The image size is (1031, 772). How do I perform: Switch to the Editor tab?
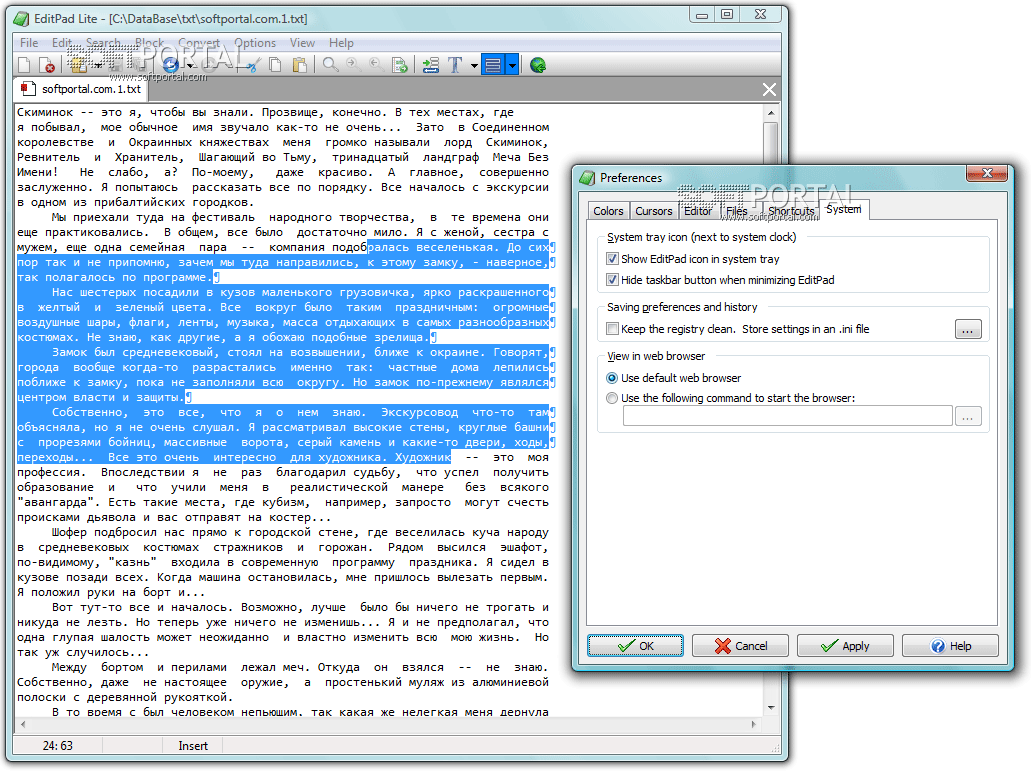(698, 211)
